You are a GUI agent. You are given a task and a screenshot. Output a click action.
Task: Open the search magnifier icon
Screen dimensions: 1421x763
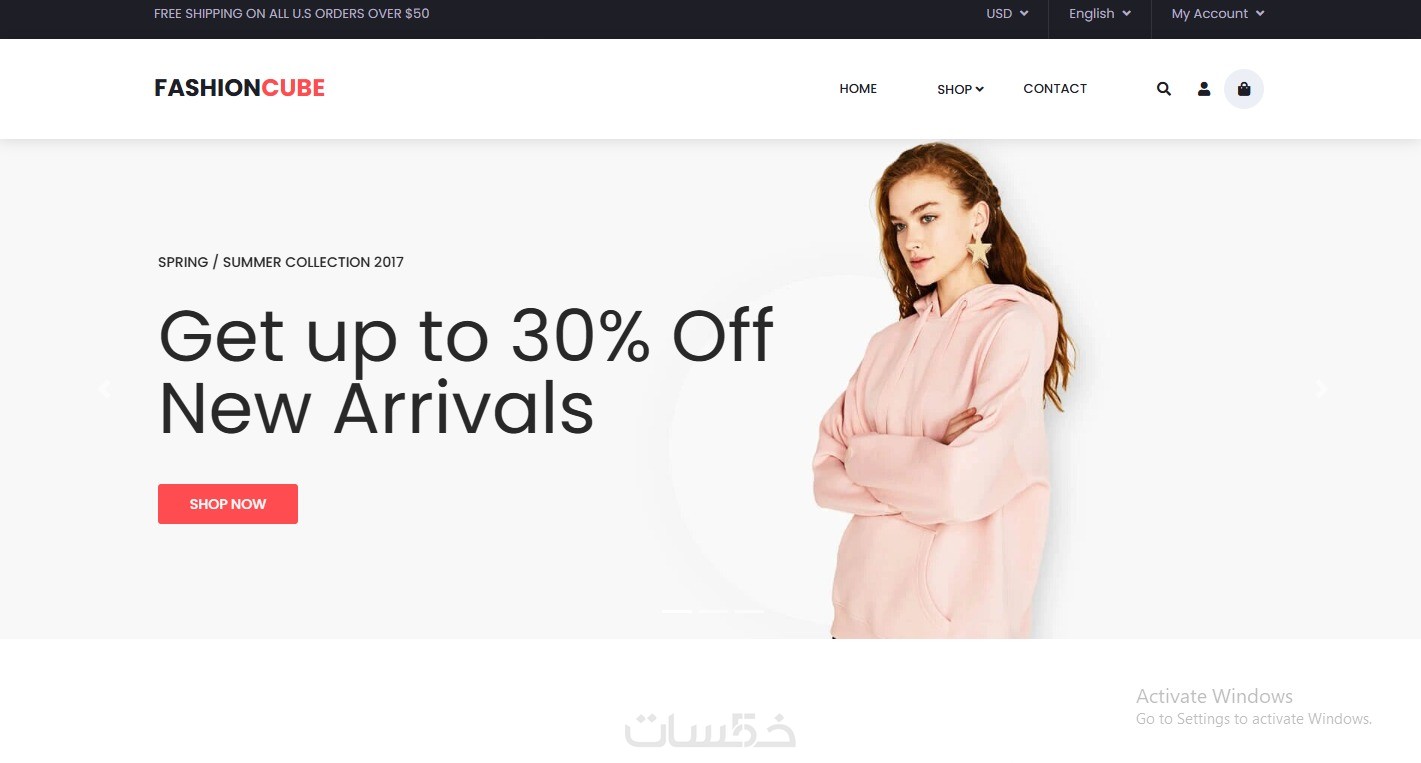coord(1163,89)
